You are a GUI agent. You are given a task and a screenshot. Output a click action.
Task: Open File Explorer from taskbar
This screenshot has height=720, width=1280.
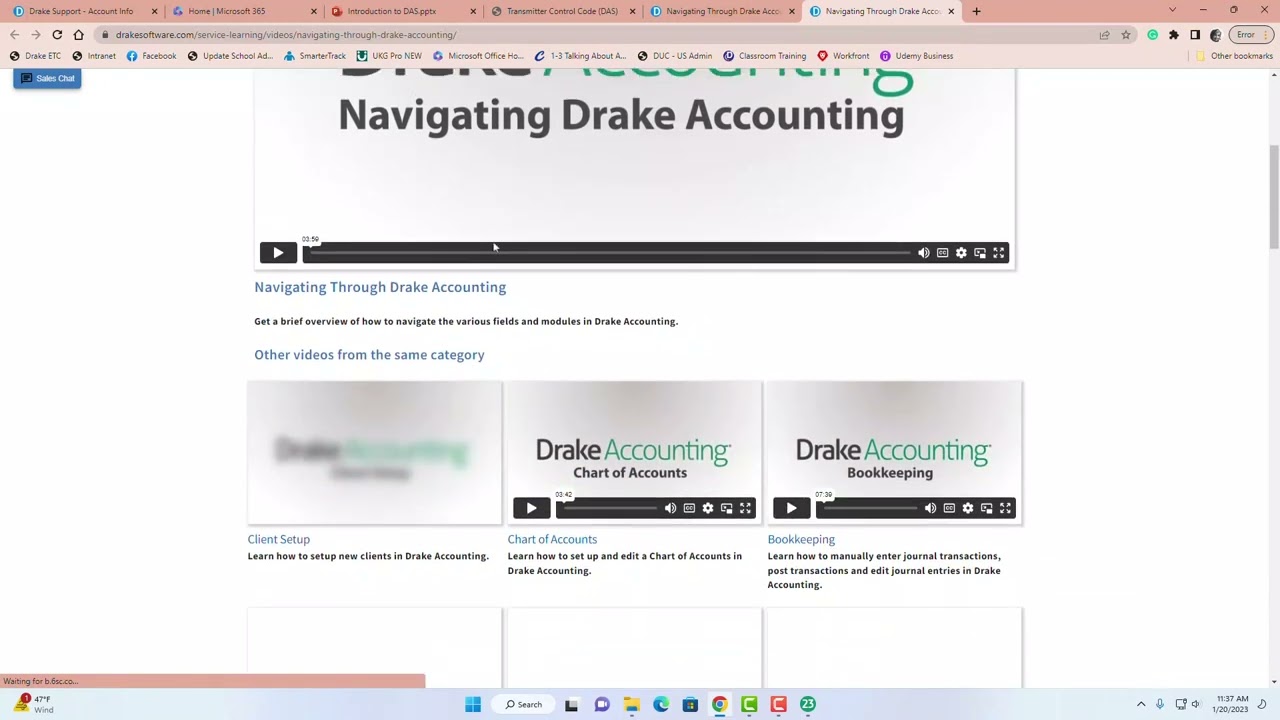click(631, 705)
